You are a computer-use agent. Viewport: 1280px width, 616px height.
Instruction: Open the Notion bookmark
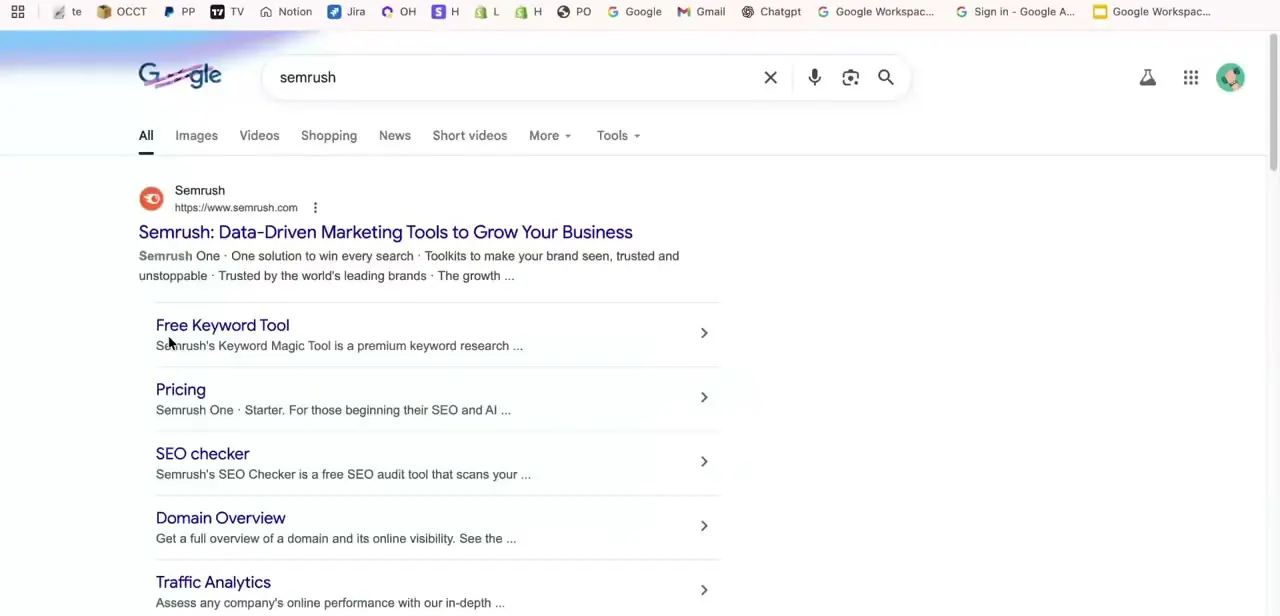click(x=285, y=12)
